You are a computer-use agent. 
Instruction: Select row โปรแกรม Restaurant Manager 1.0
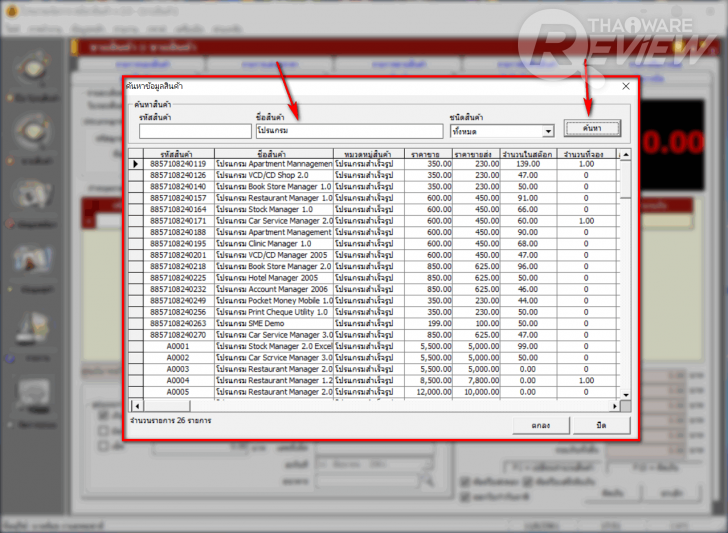[374, 198]
